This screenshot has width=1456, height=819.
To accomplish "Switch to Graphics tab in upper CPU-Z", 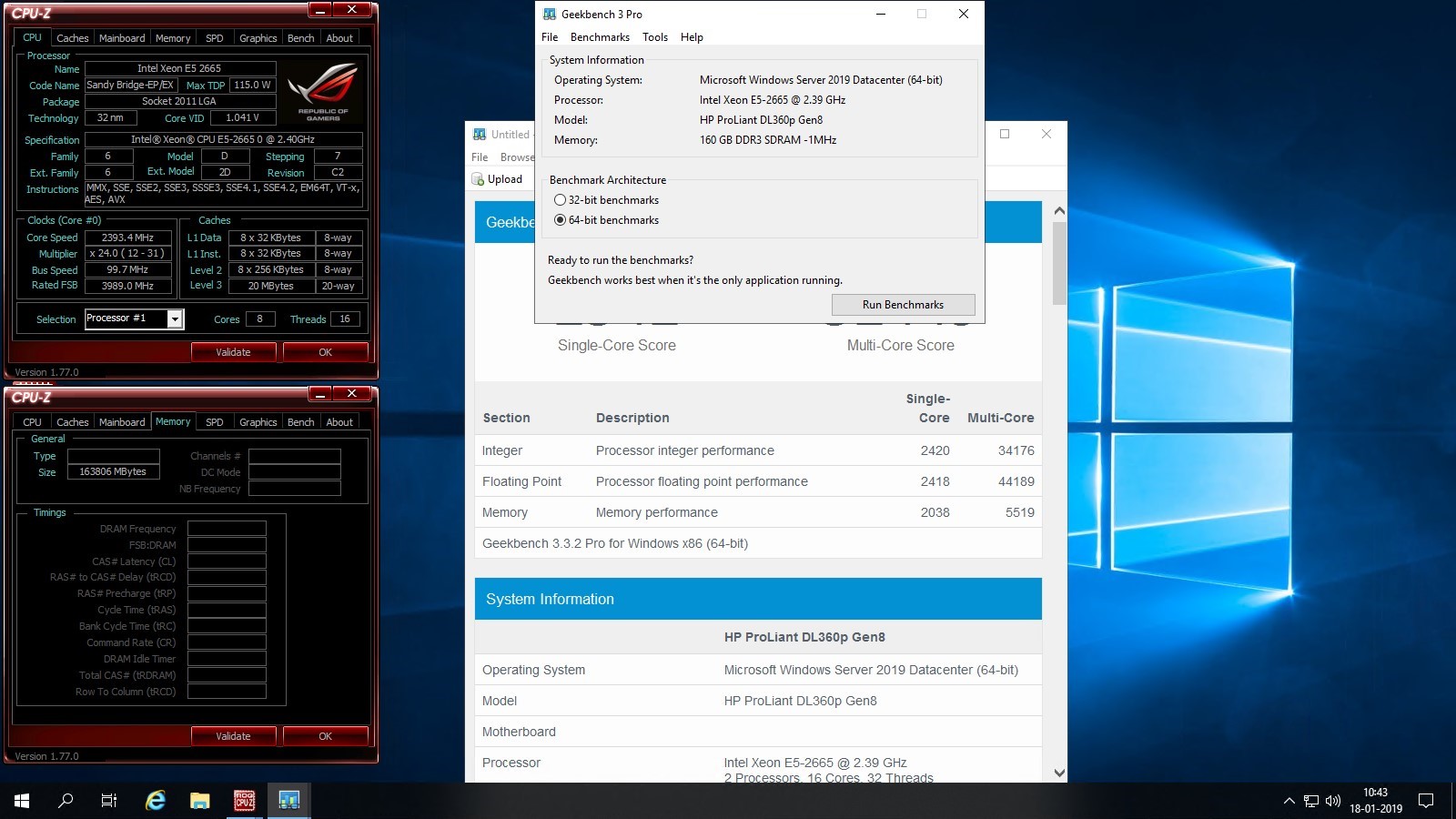I will click(x=258, y=38).
